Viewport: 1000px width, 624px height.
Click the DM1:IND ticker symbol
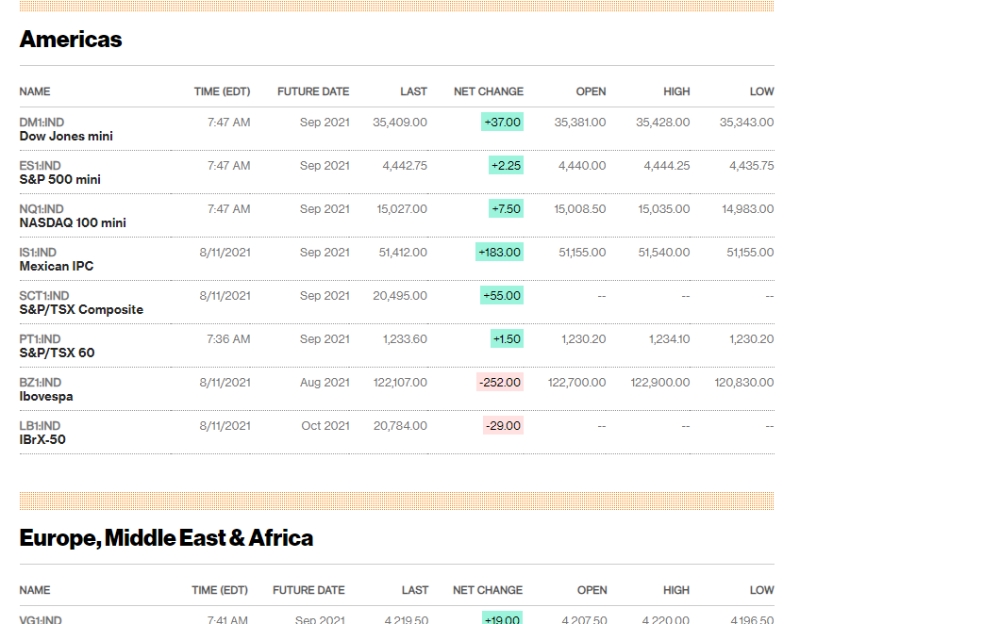point(41,123)
